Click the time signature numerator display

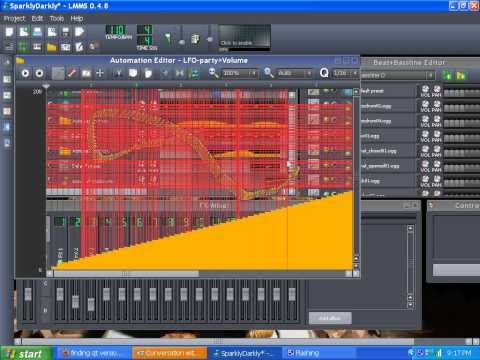click(145, 30)
